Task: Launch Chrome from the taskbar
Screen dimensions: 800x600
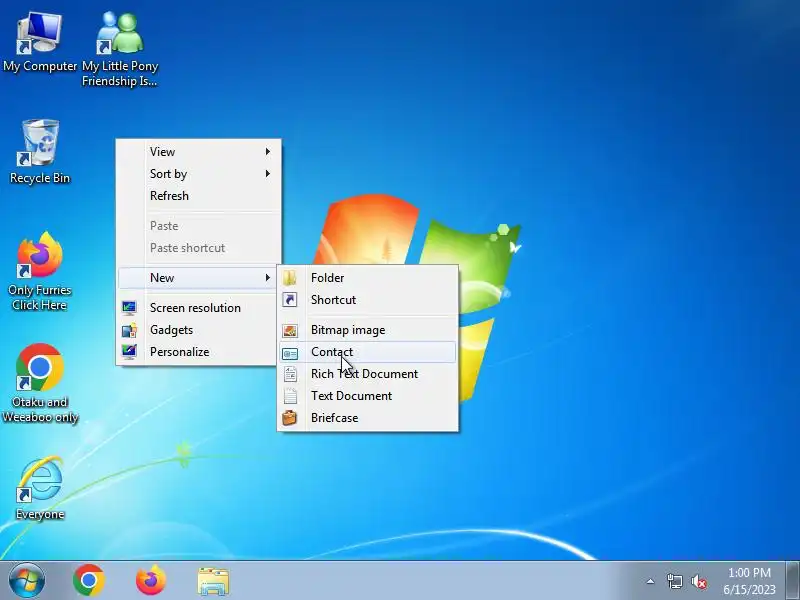Action: coord(89,581)
